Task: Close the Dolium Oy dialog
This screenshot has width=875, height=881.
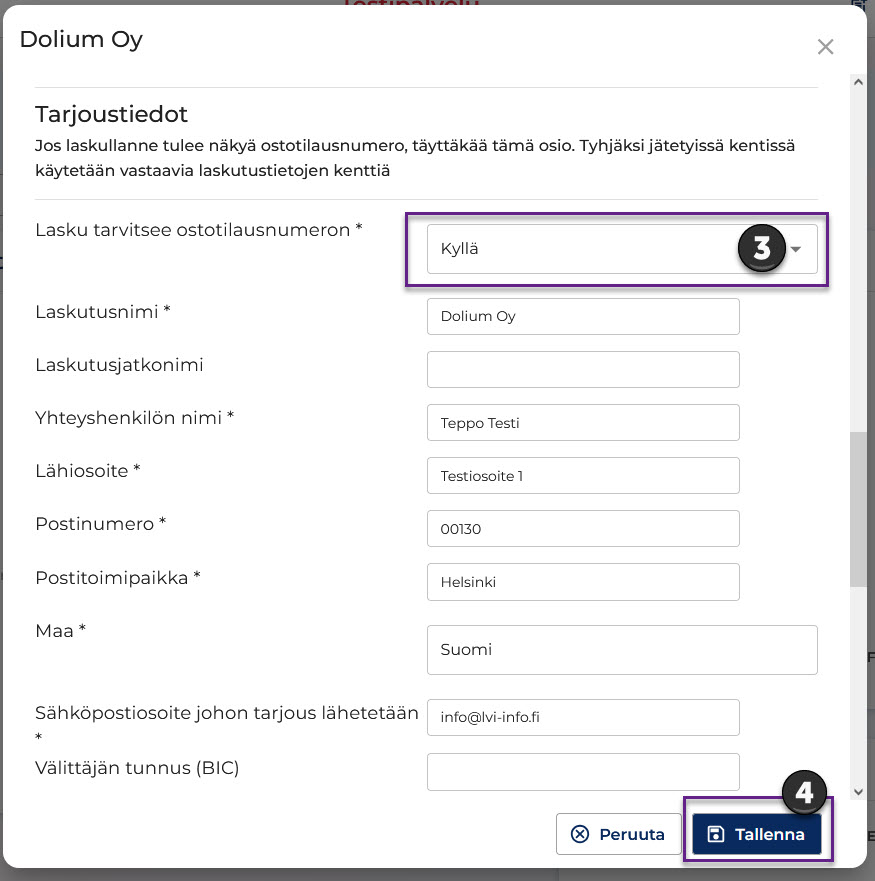Action: tap(825, 47)
